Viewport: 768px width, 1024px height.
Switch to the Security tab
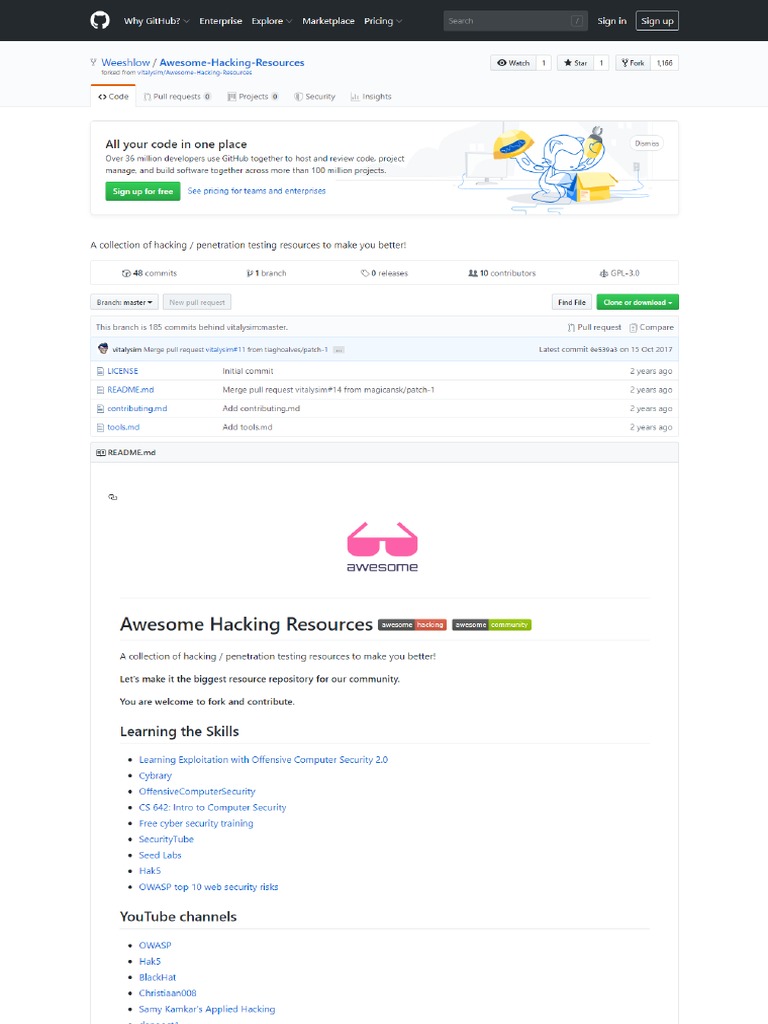coord(314,97)
